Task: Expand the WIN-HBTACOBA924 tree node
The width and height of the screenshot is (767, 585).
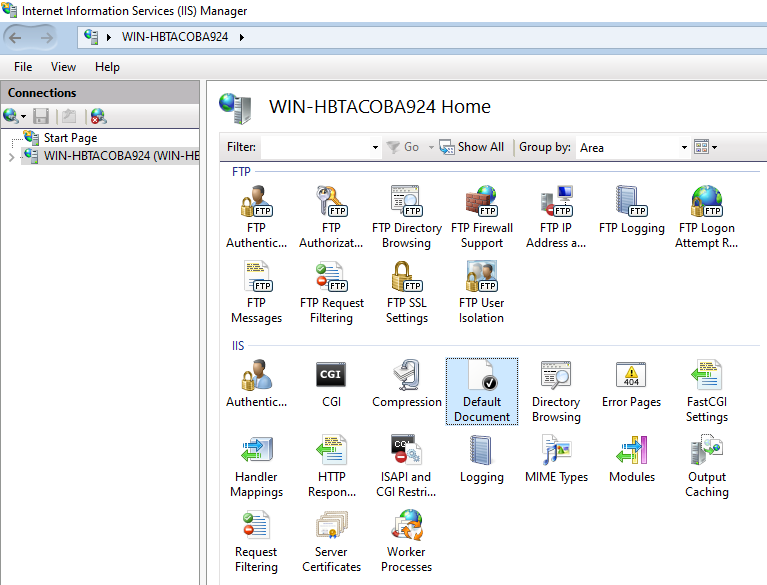Action: coord(11,157)
